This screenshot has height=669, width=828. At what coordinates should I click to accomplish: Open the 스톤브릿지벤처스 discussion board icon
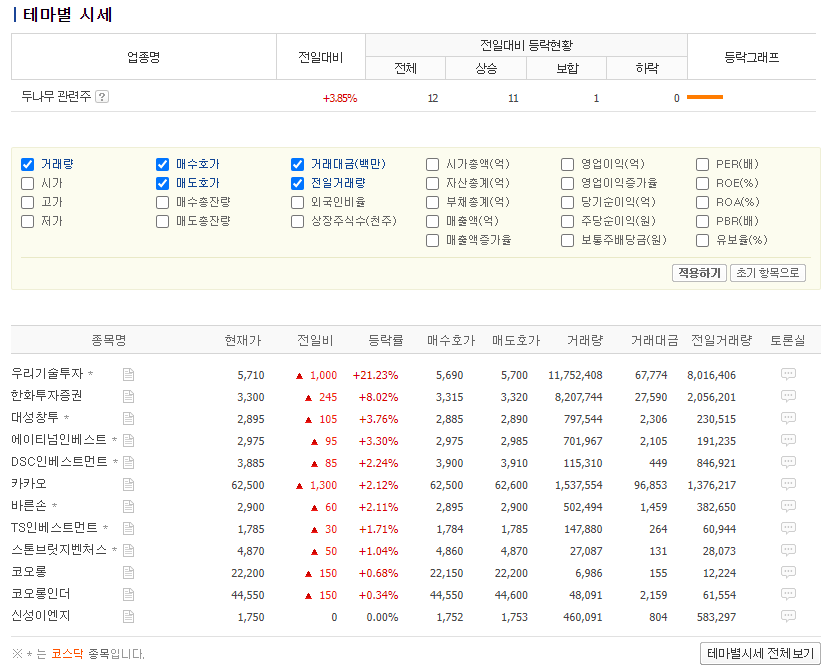(788, 550)
